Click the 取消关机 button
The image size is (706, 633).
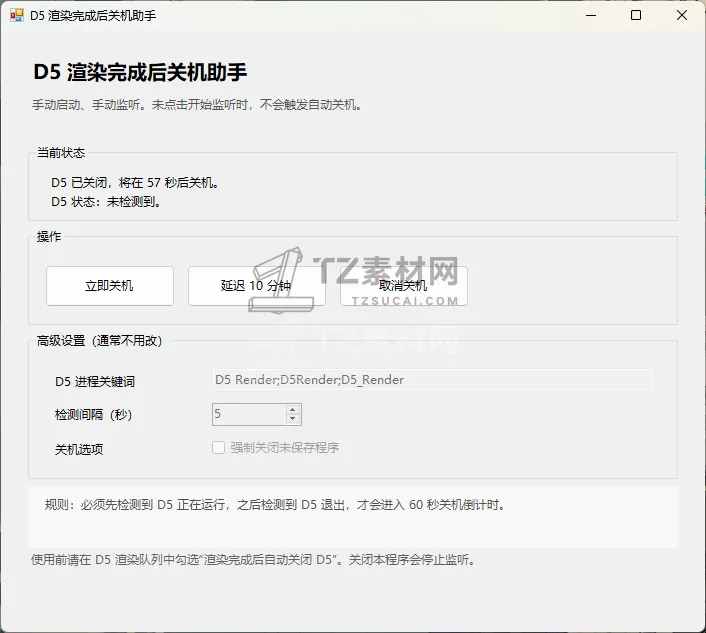coord(403,286)
